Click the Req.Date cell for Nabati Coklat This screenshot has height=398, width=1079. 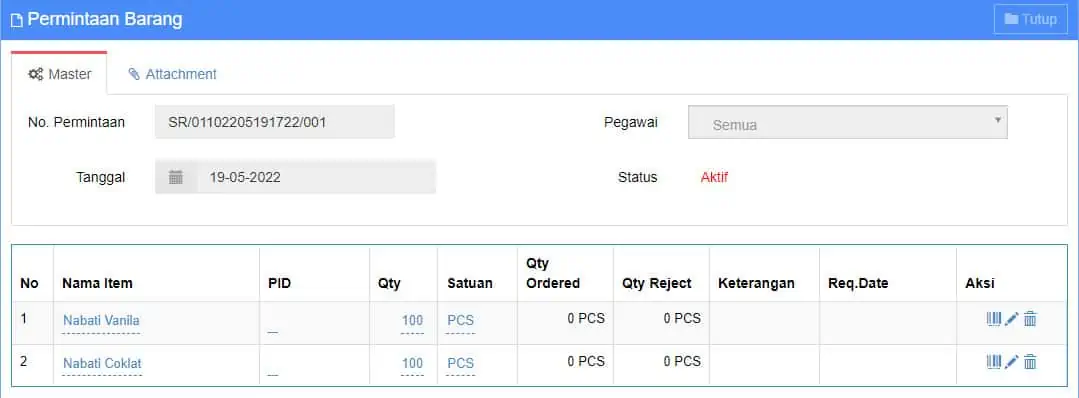(888, 366)
